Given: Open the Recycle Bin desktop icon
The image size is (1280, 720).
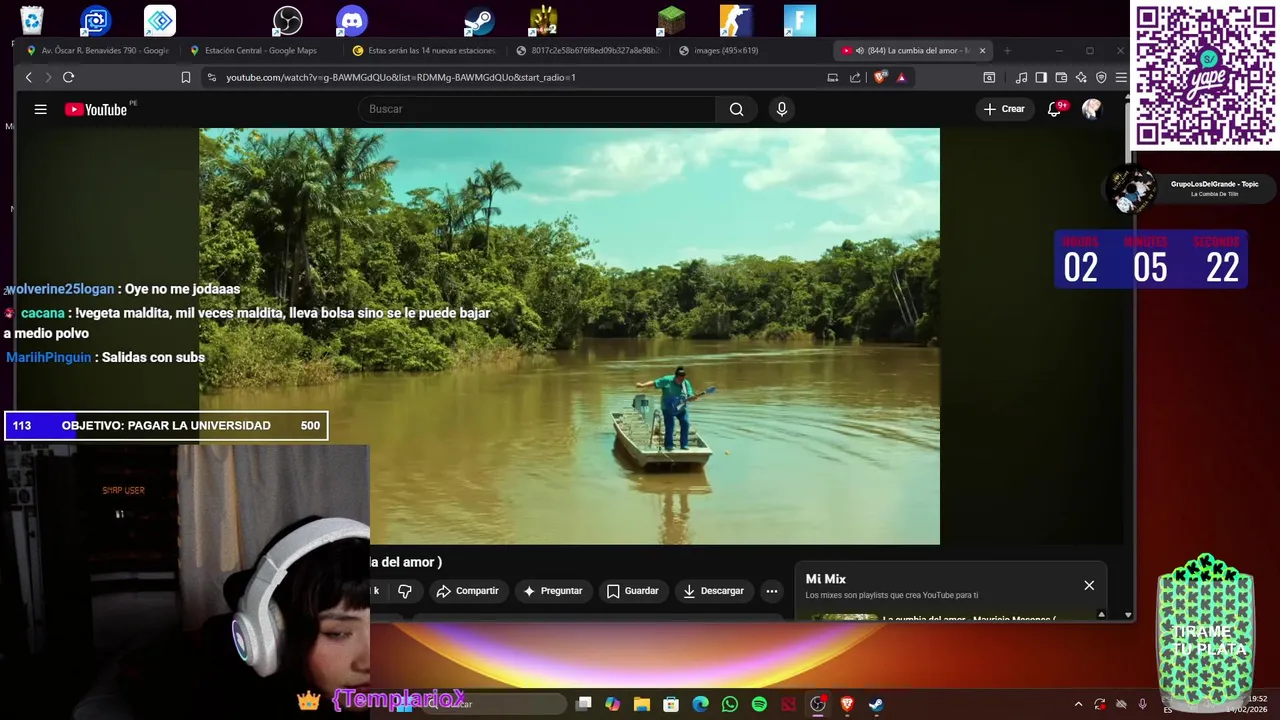Looking at the screenshot, I should [x=32, y=20].
